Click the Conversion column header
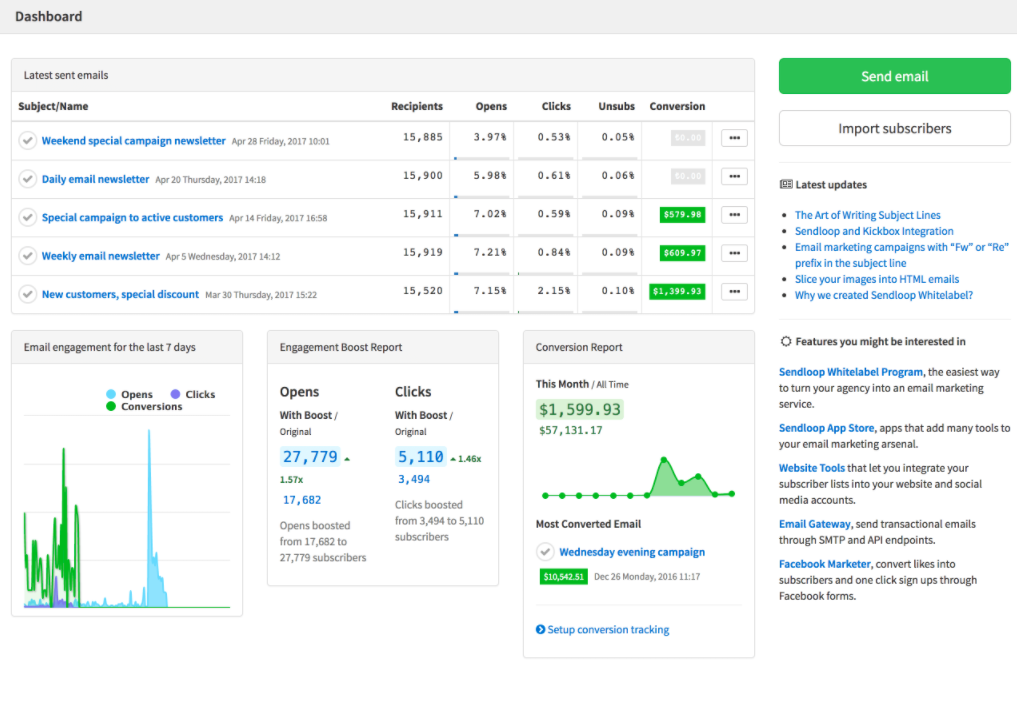Viewport: 1017px width, 714px height. coord(677,106)
